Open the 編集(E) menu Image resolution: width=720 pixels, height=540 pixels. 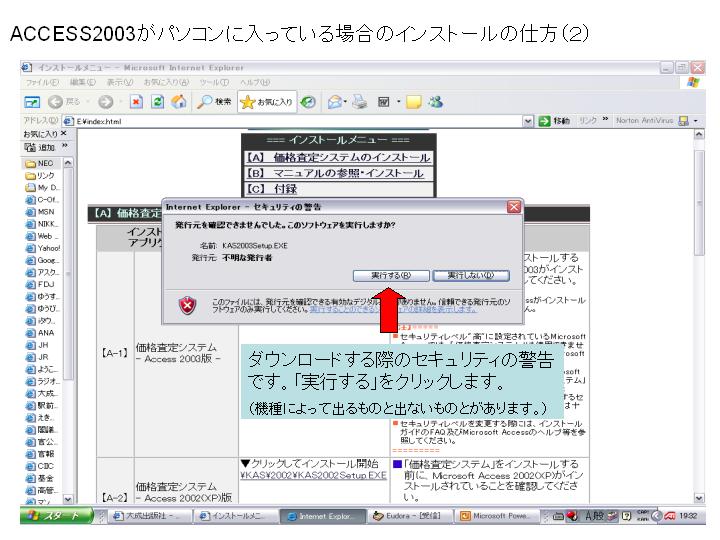(x=83, y=82)
